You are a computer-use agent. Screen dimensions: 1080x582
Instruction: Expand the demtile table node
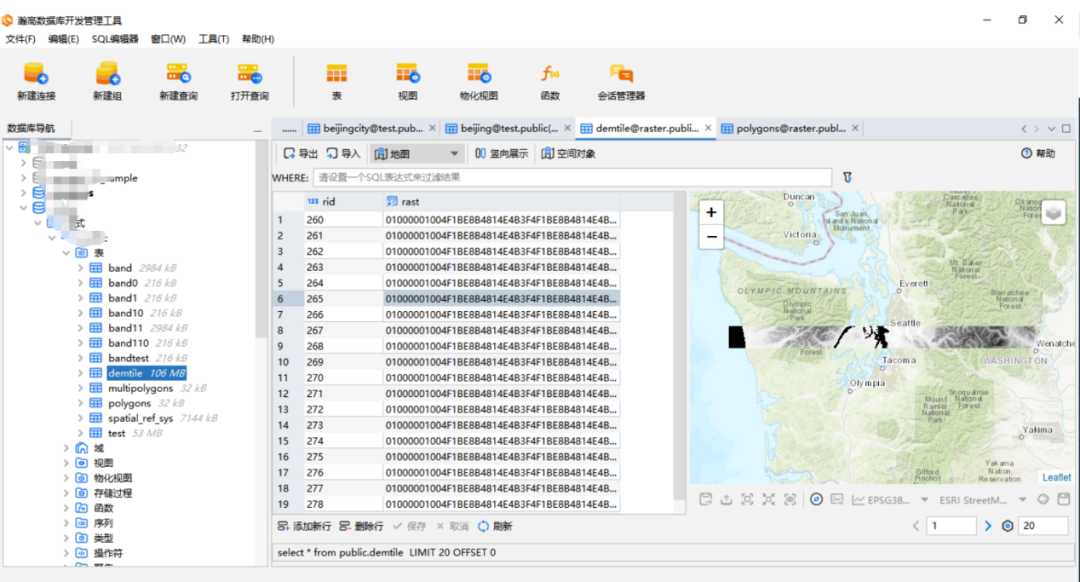[80, 373]
